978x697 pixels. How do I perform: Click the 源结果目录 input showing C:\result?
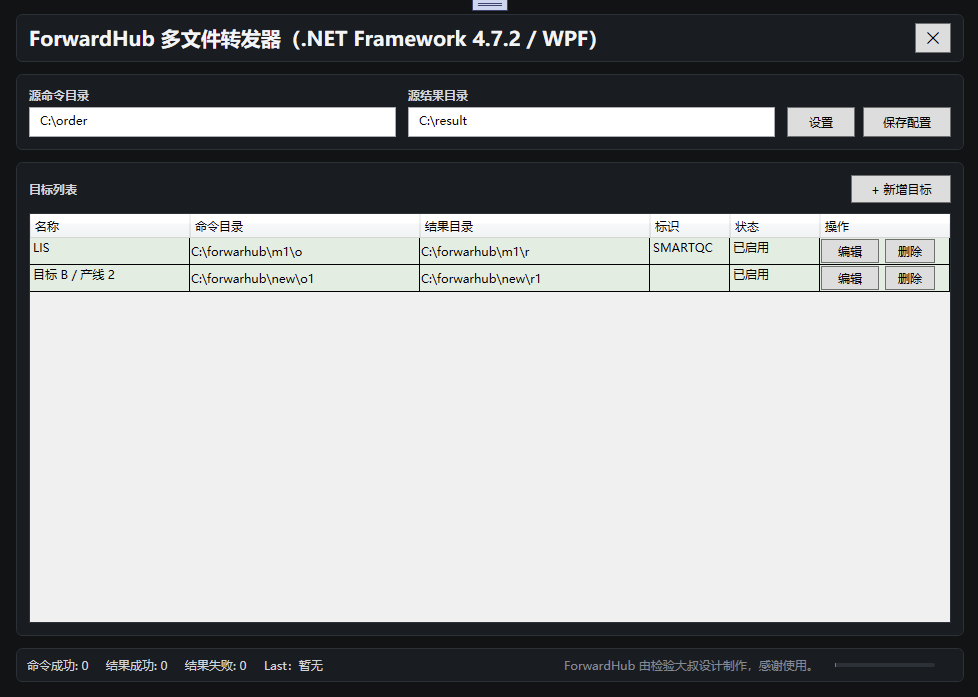coord(590,121)
